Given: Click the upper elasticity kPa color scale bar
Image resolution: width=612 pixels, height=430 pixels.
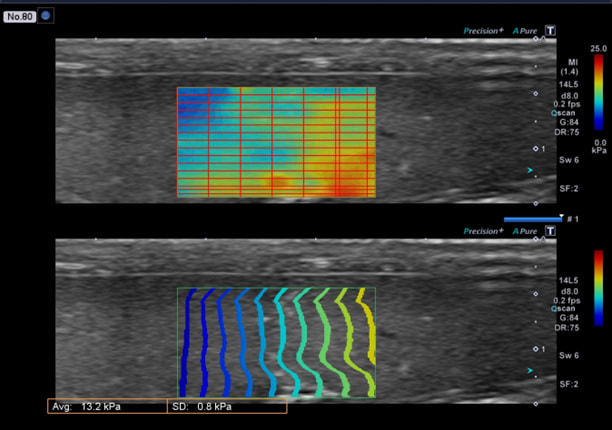Looking at the screenshot, I should 598,94.
